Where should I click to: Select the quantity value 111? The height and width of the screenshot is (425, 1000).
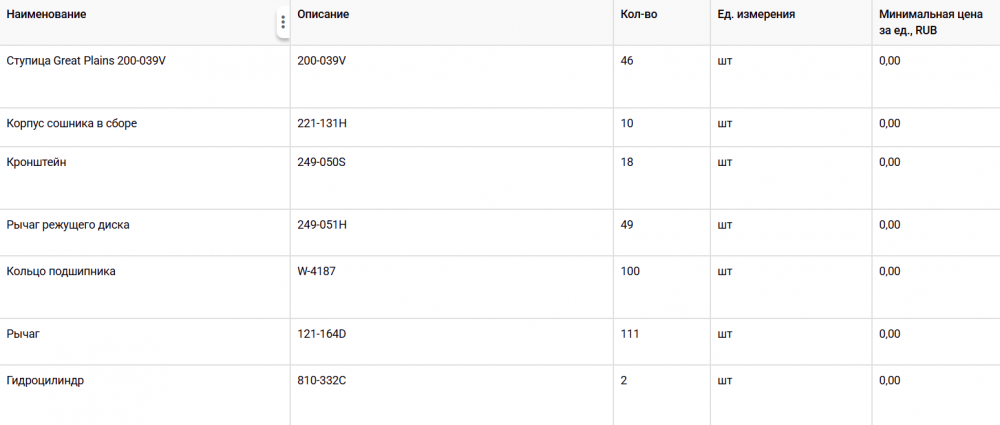tap(630, 333)
